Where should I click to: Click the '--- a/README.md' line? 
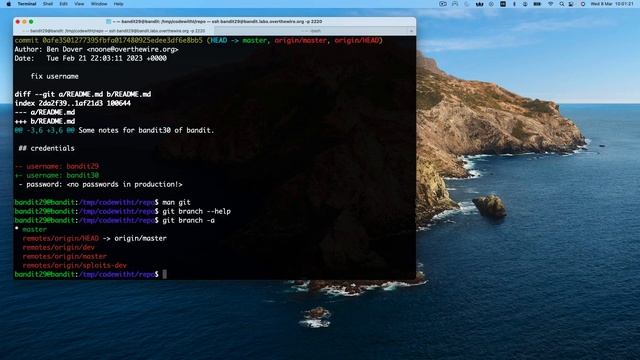(45, 112)
